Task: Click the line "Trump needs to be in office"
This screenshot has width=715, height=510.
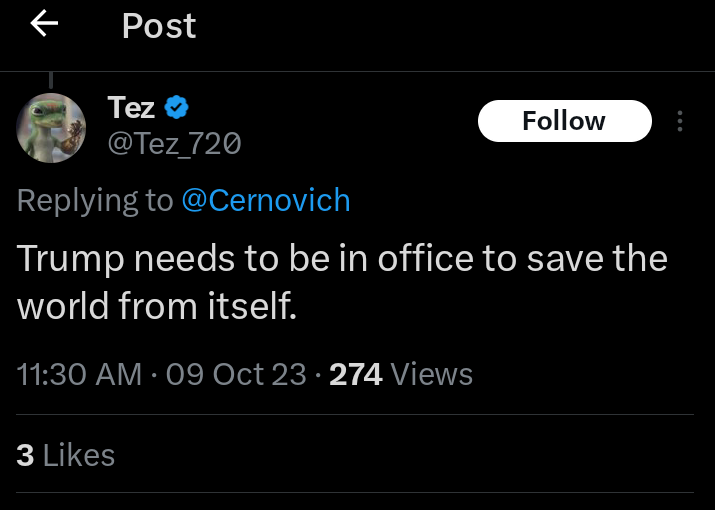Action: click(220, 259)
